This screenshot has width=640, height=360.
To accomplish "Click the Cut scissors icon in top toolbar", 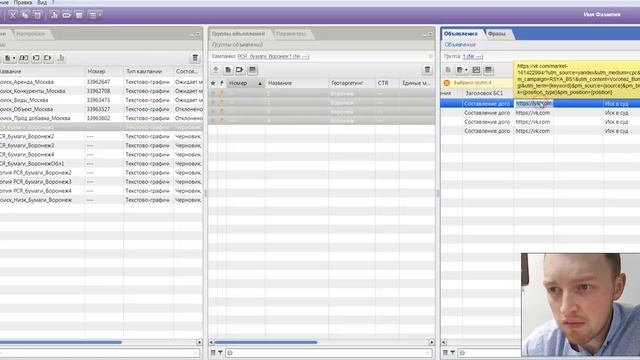I will click(x=13, y=15).
